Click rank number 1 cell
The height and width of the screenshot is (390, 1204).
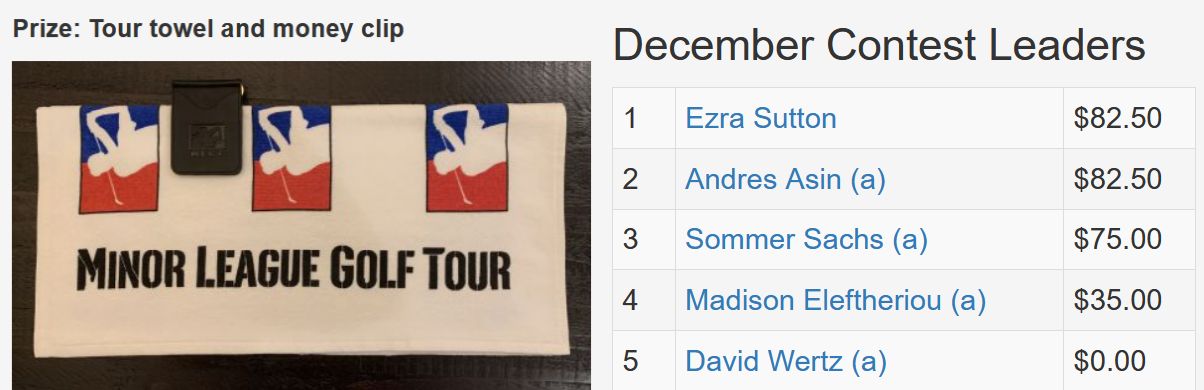[644, 118]
